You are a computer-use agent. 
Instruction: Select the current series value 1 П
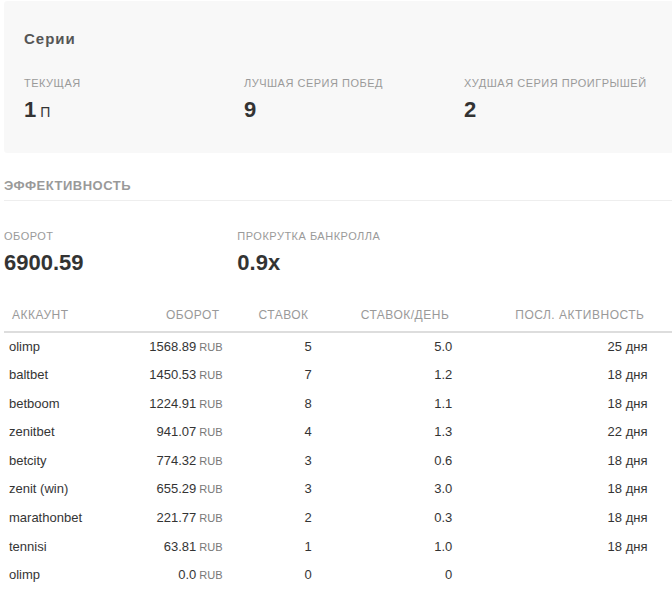click(37, 110)
